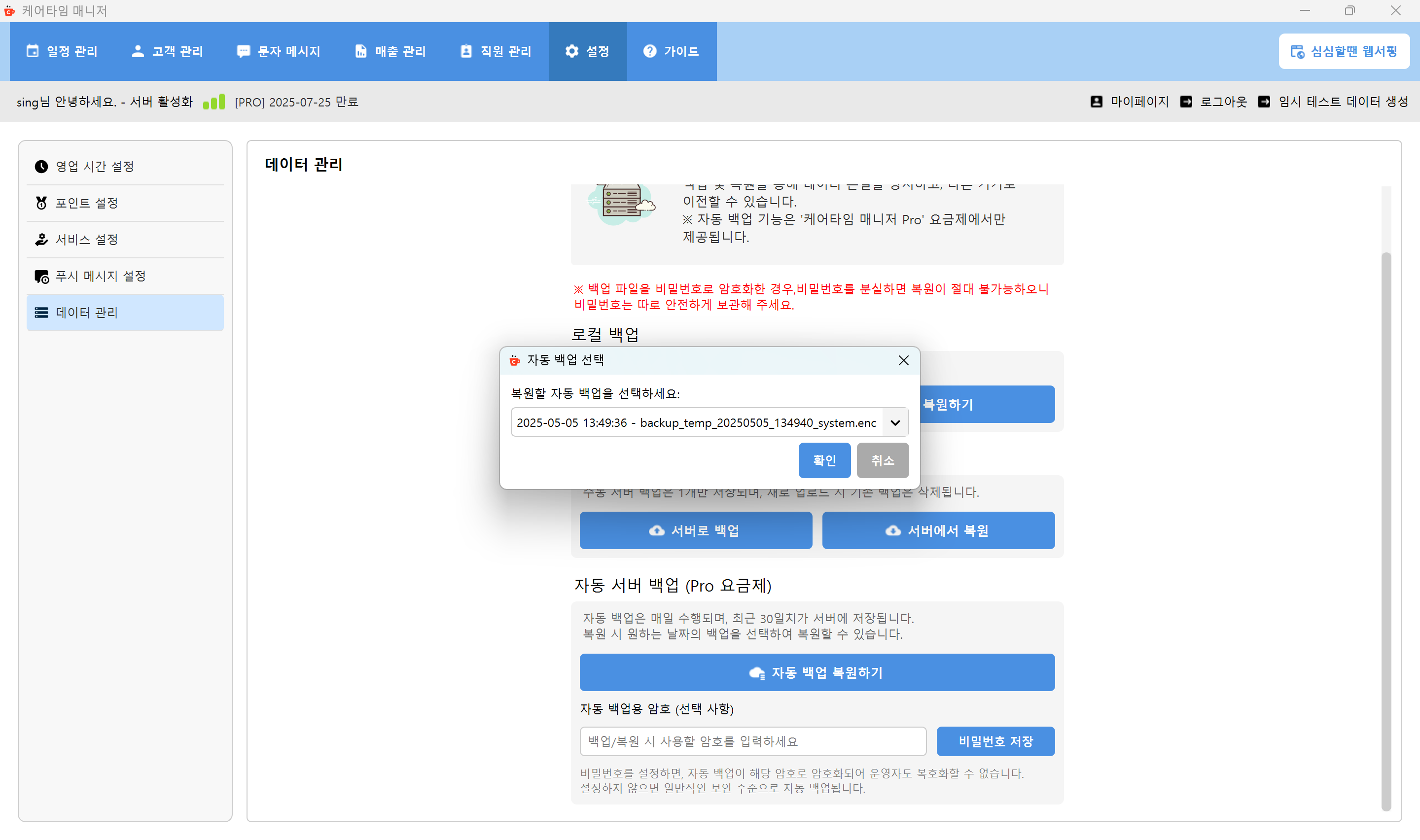Click the 로컬 백업 heading
Screen dimensions: 1420x840
coord(605,335)
